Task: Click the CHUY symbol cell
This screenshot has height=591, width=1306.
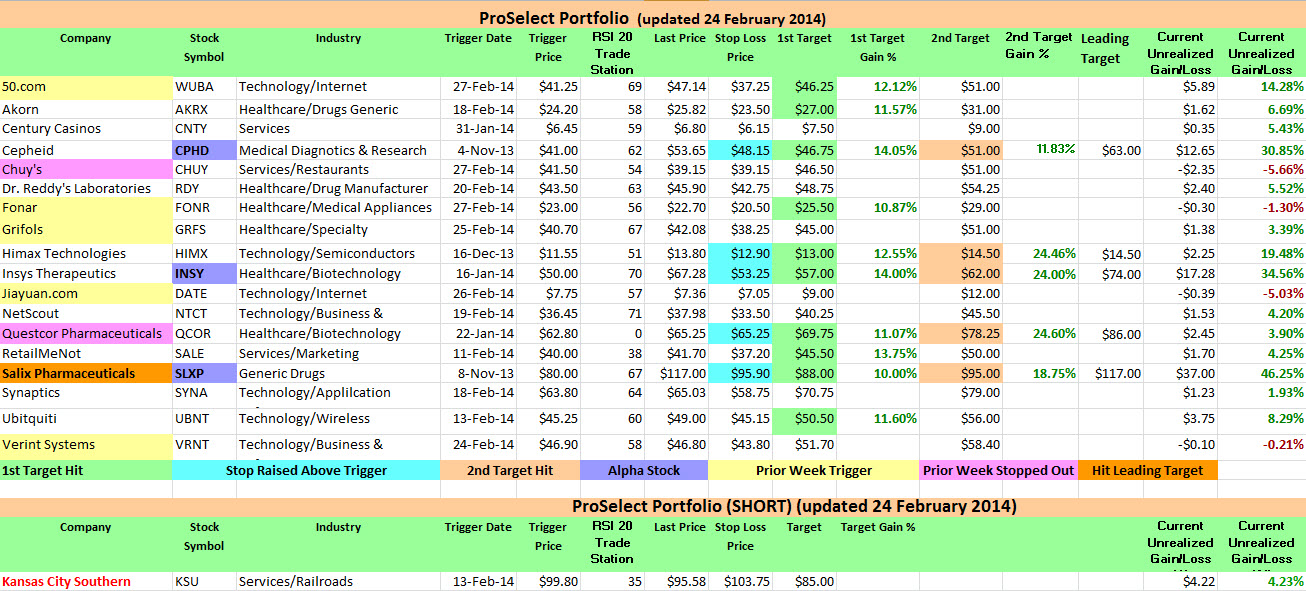Action: click(204, 169)
